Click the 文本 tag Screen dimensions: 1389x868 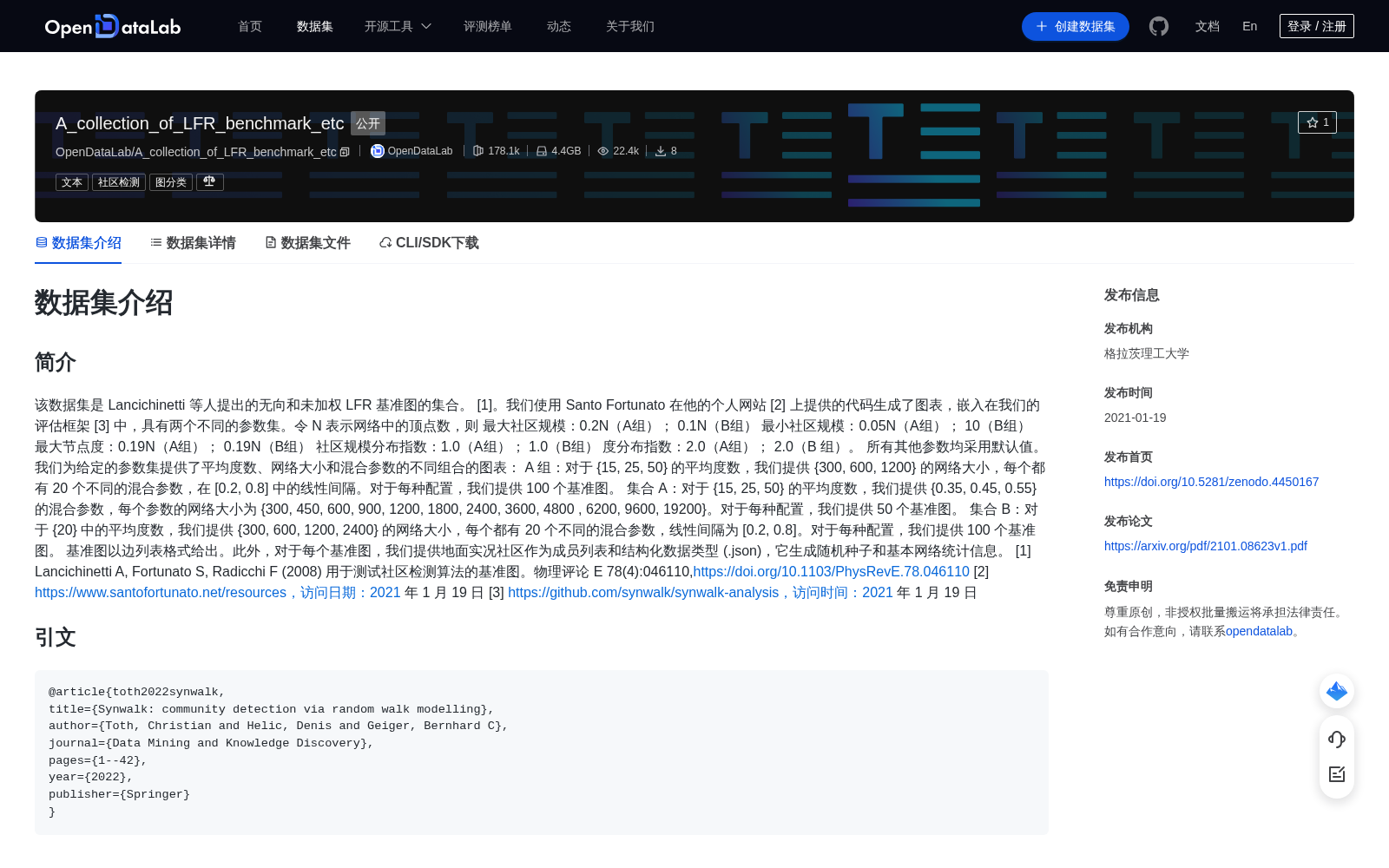point(72,182)
